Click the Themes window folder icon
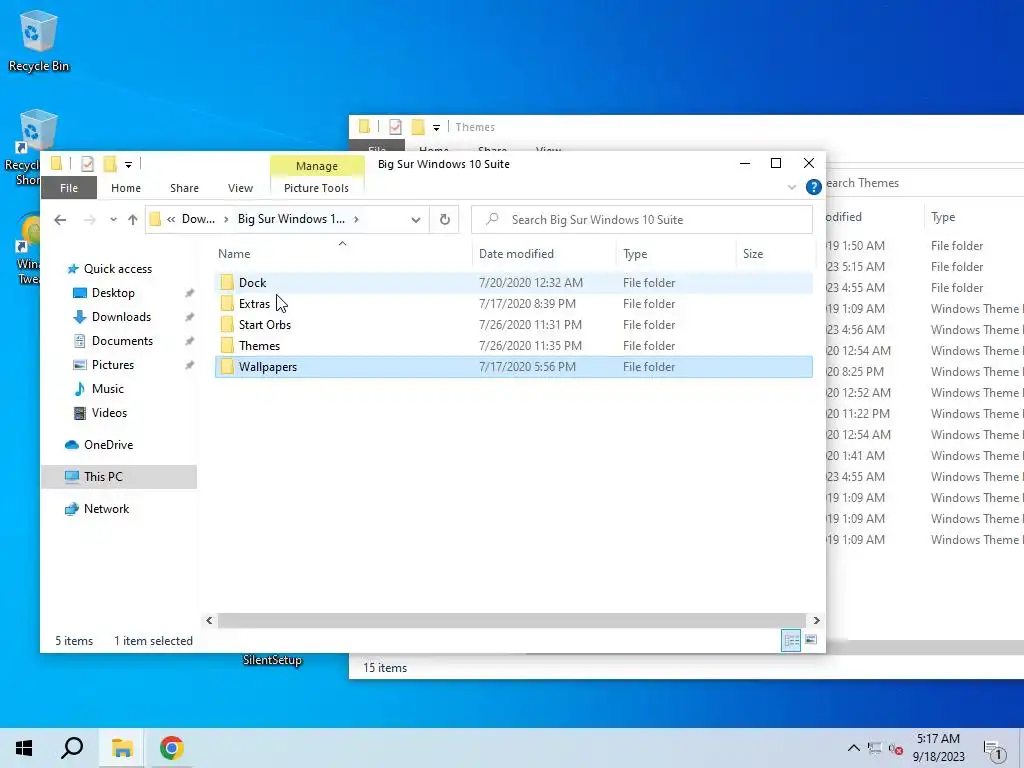Viewport: 1024px width, 768px height. tap(365, 127)
